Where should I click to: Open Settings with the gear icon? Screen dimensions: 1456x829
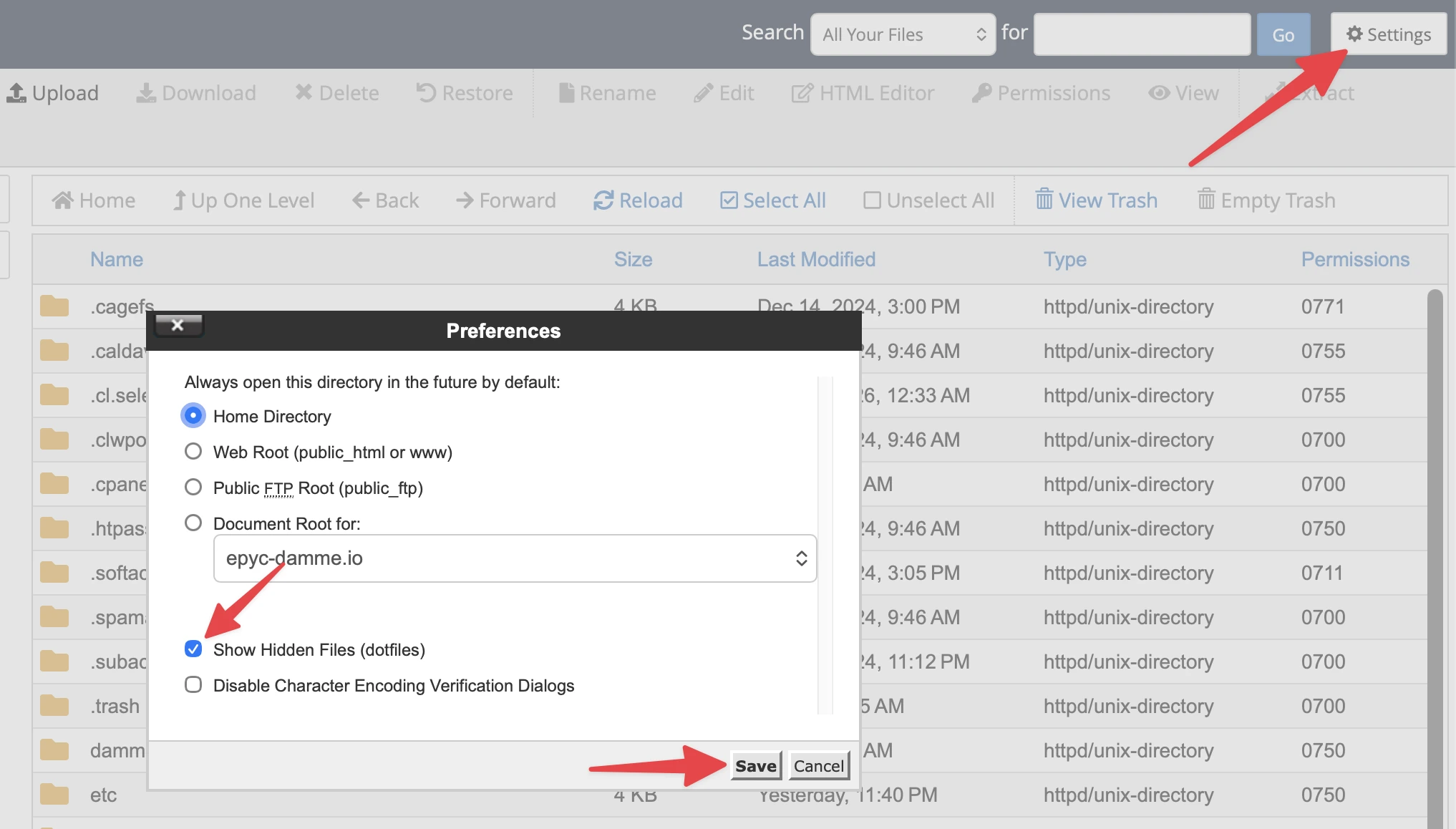tap(1389, 34)
